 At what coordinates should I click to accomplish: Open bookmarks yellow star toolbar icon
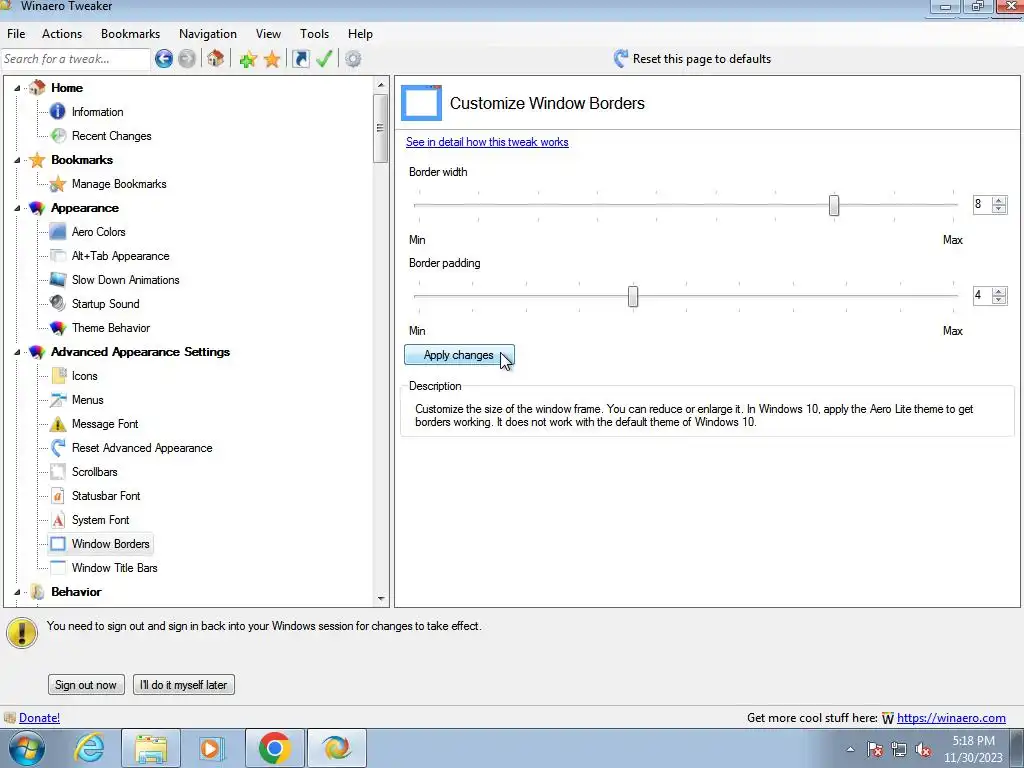[x=272, y=59]
